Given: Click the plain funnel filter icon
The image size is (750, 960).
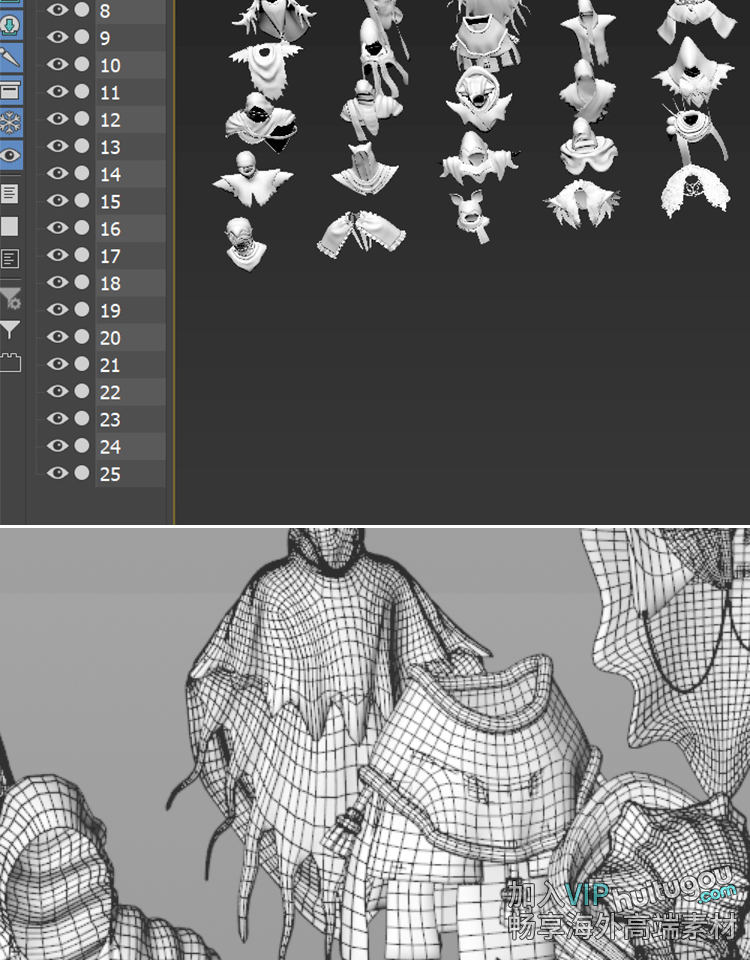Looking at the screenshot, I should coord(10,330).
